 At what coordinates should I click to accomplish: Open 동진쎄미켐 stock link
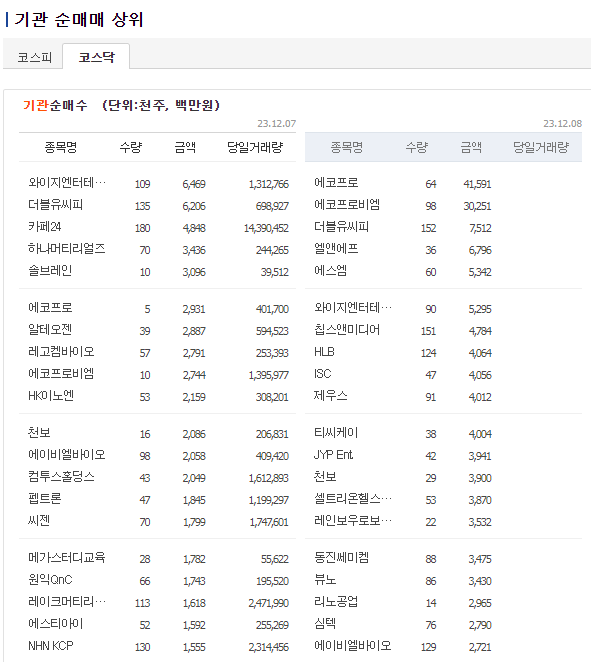coord(341,558)
